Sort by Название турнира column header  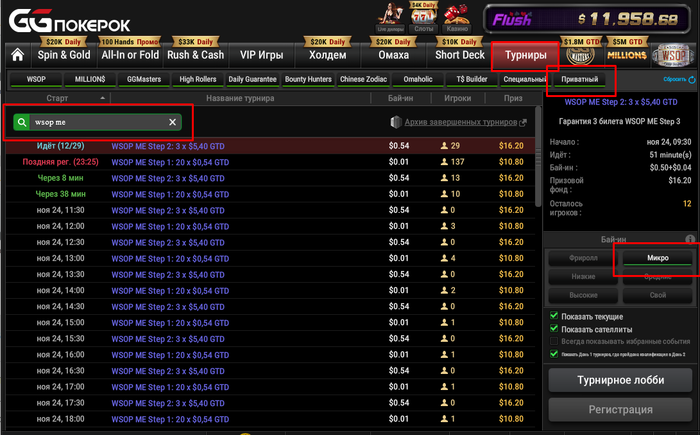coord(240,98)
